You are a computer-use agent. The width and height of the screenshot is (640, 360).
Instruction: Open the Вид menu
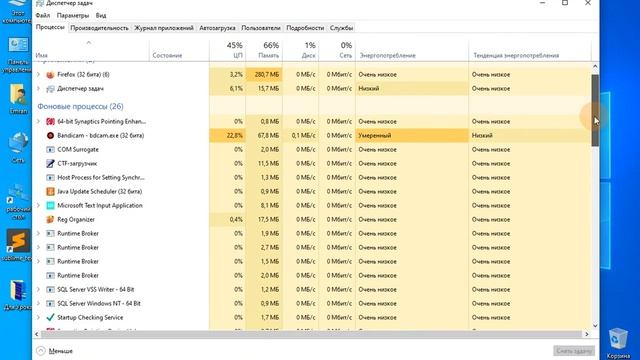click(x=101, y=16)
